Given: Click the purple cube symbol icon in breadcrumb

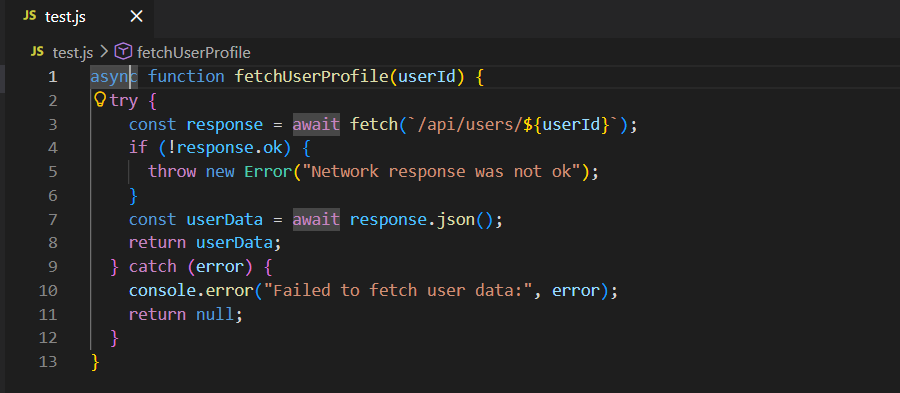Looking at the screenshot, I should click(x=123, y=52).
